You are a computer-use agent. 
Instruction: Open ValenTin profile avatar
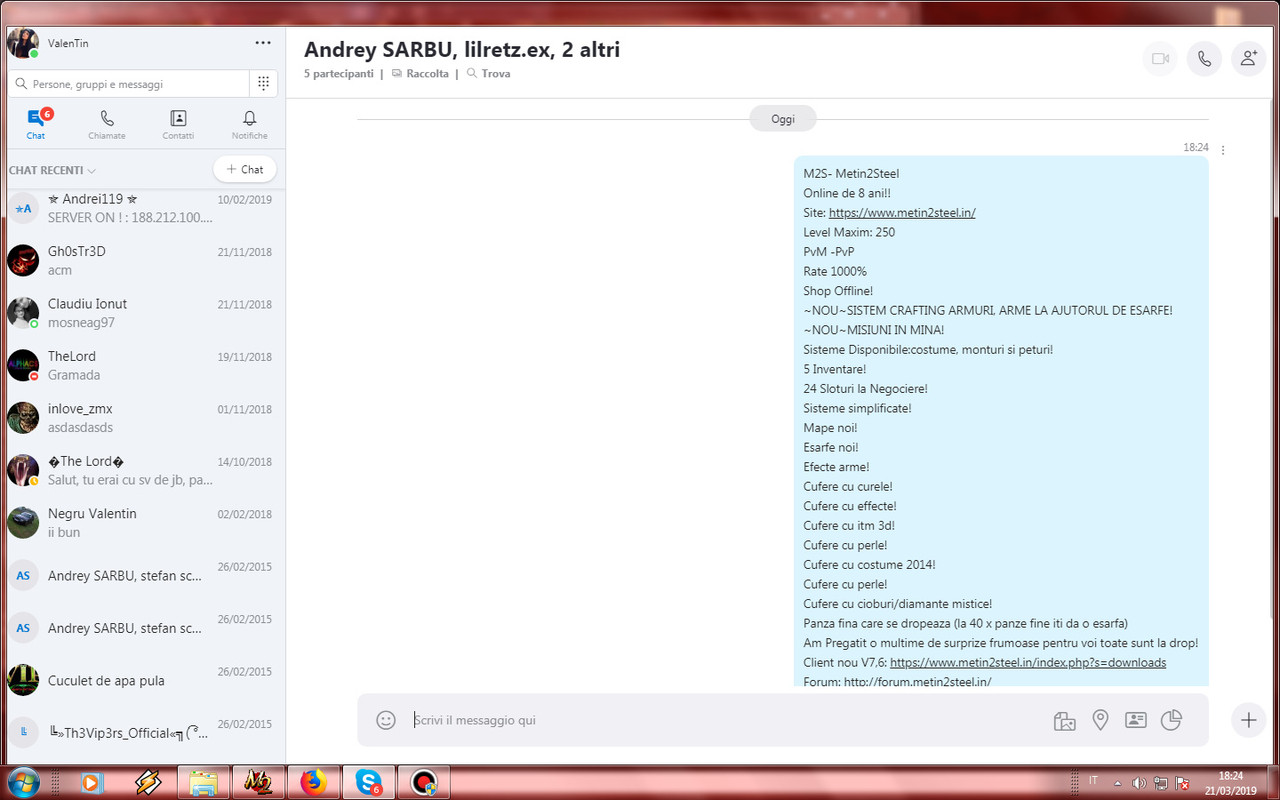22,43
